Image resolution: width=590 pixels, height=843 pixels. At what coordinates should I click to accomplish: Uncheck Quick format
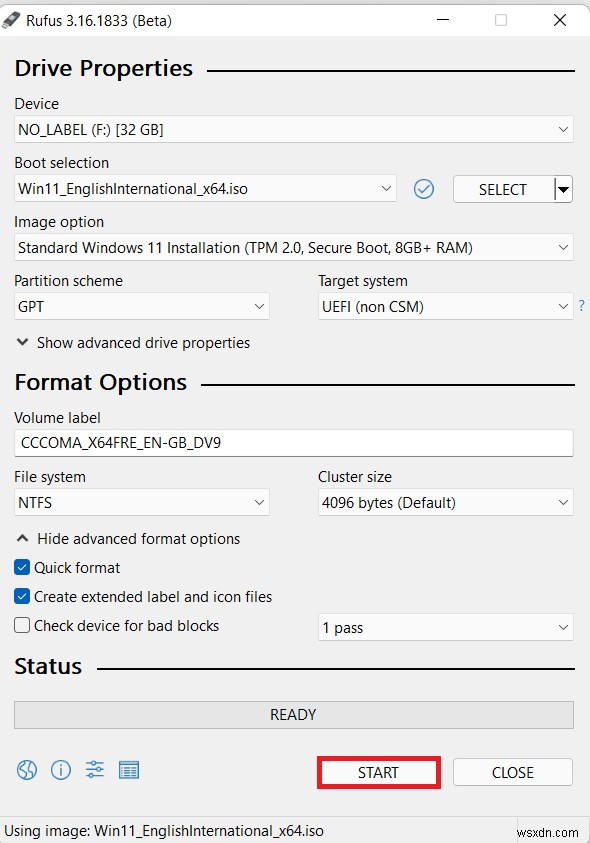[22, 567]
